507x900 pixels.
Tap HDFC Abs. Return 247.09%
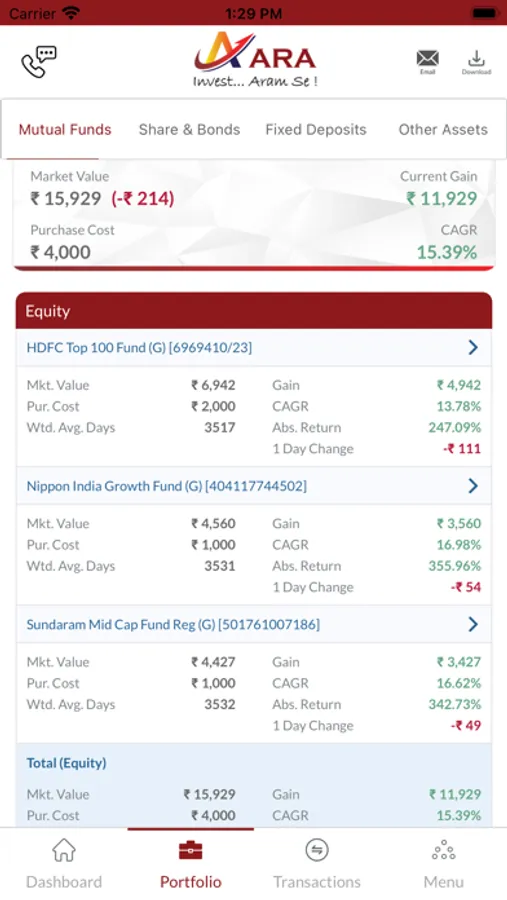455,428
